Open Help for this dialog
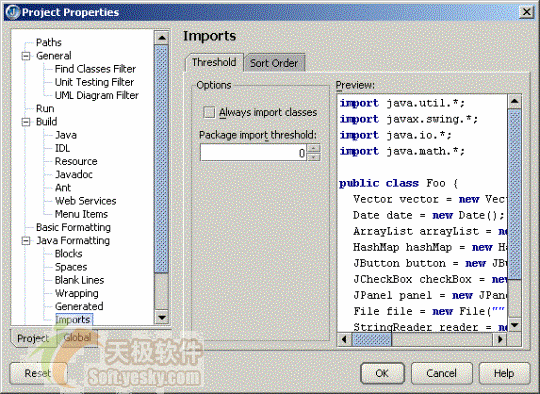 pyautogui.click(x=504, y=373)
